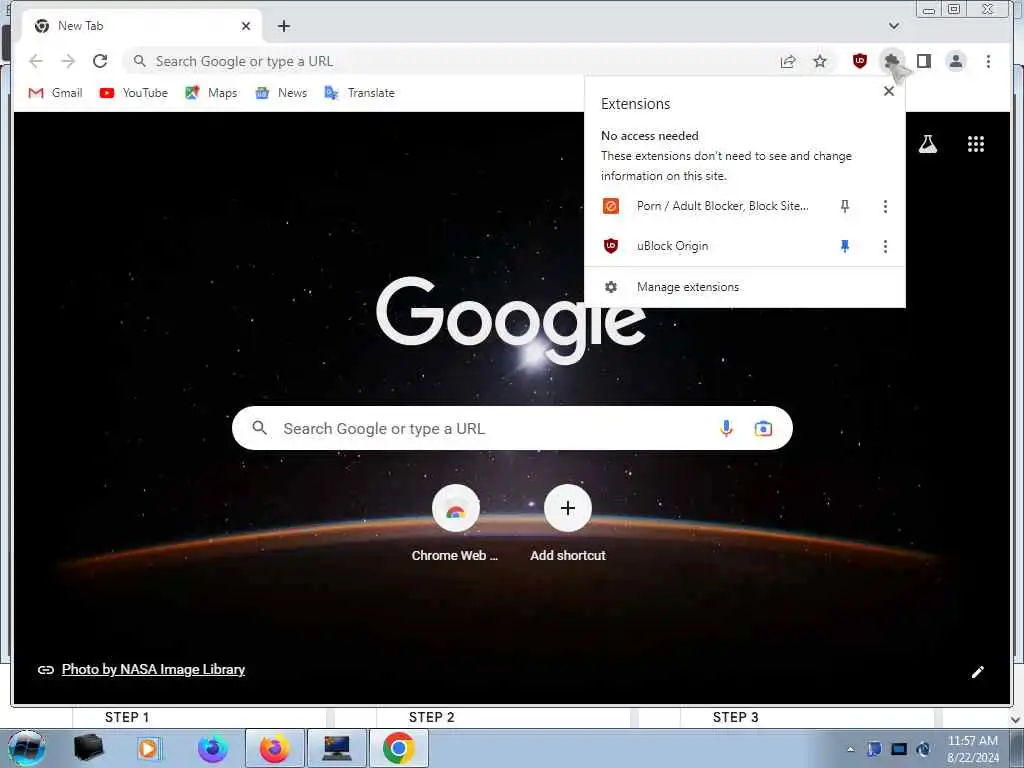Open the profile avatar icon
The image size is (1024, 768).
coord(956,61)
